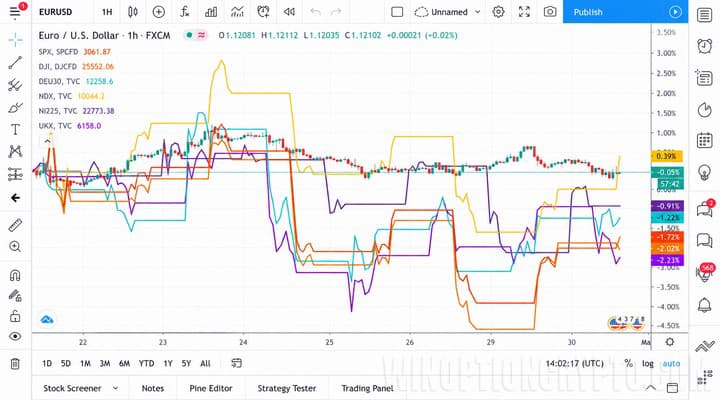
Task: Open the Notes tab
Action: (153, 388)
